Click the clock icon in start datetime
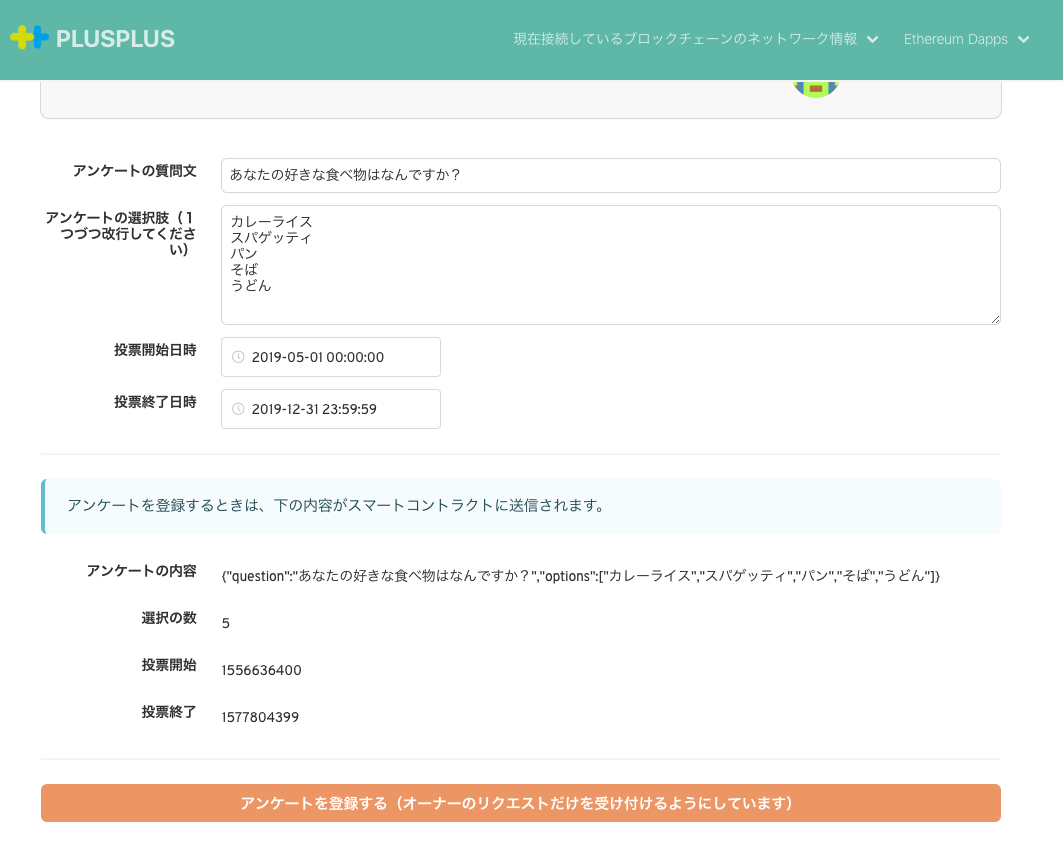This screenshot has width=1063, height=867. pyautogui.click(x=238, y=357)
